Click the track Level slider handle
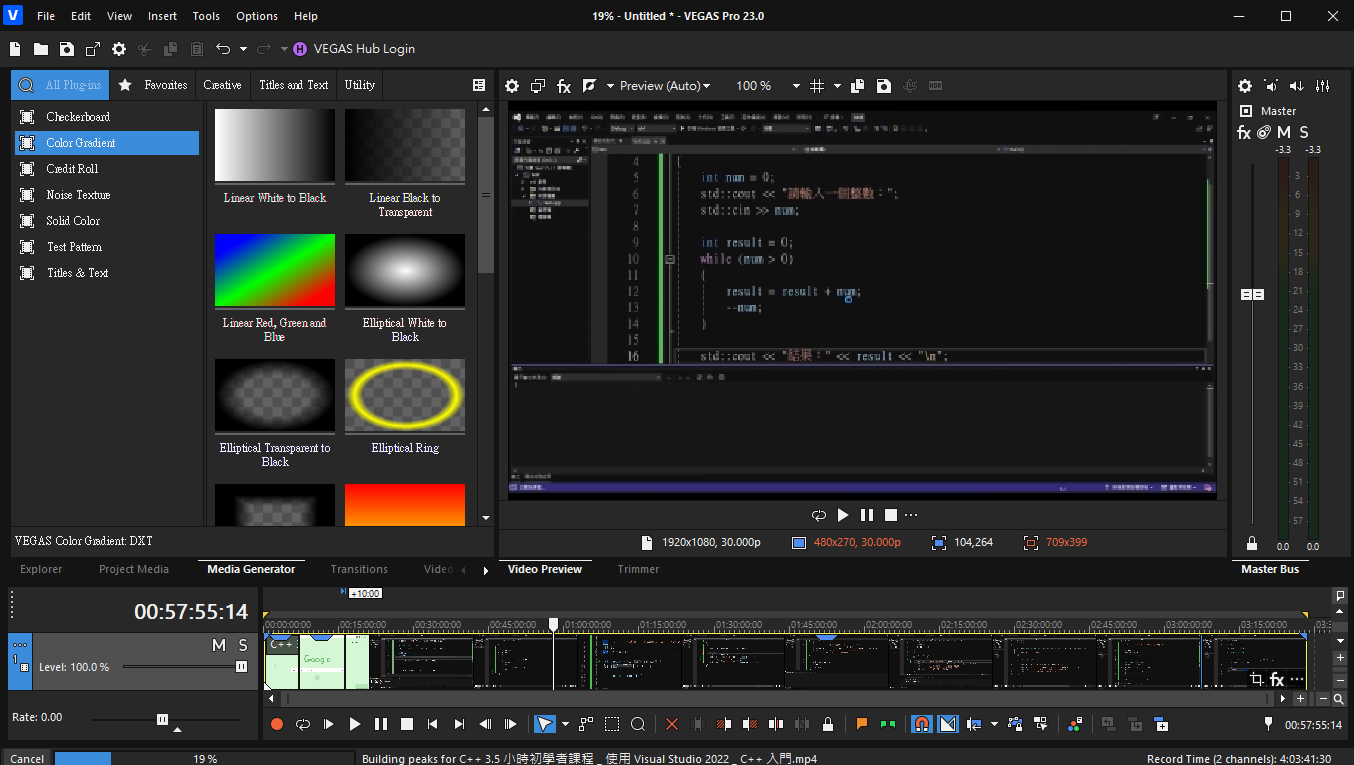 pyautogui.click(x=241, y=667)
